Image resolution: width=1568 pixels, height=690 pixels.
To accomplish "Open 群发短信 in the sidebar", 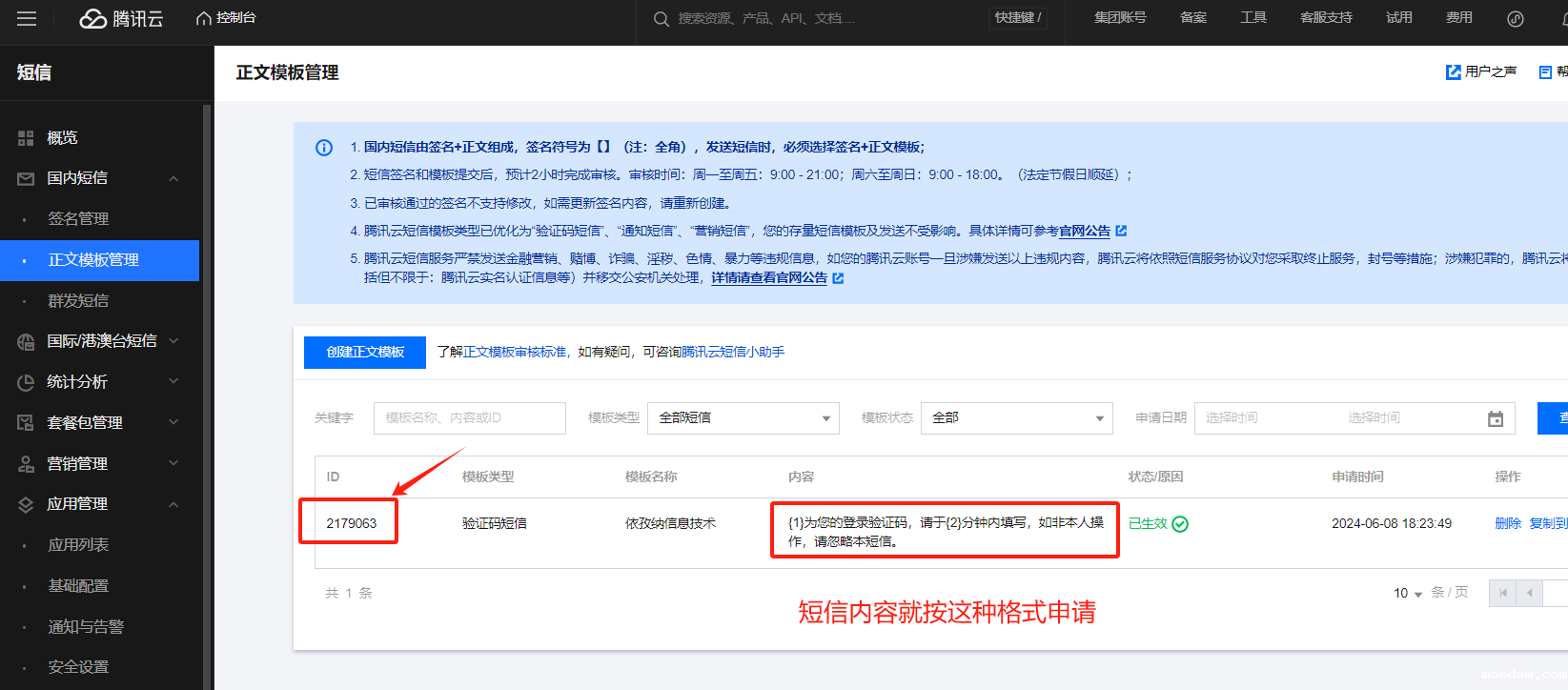I will point(78,301).
